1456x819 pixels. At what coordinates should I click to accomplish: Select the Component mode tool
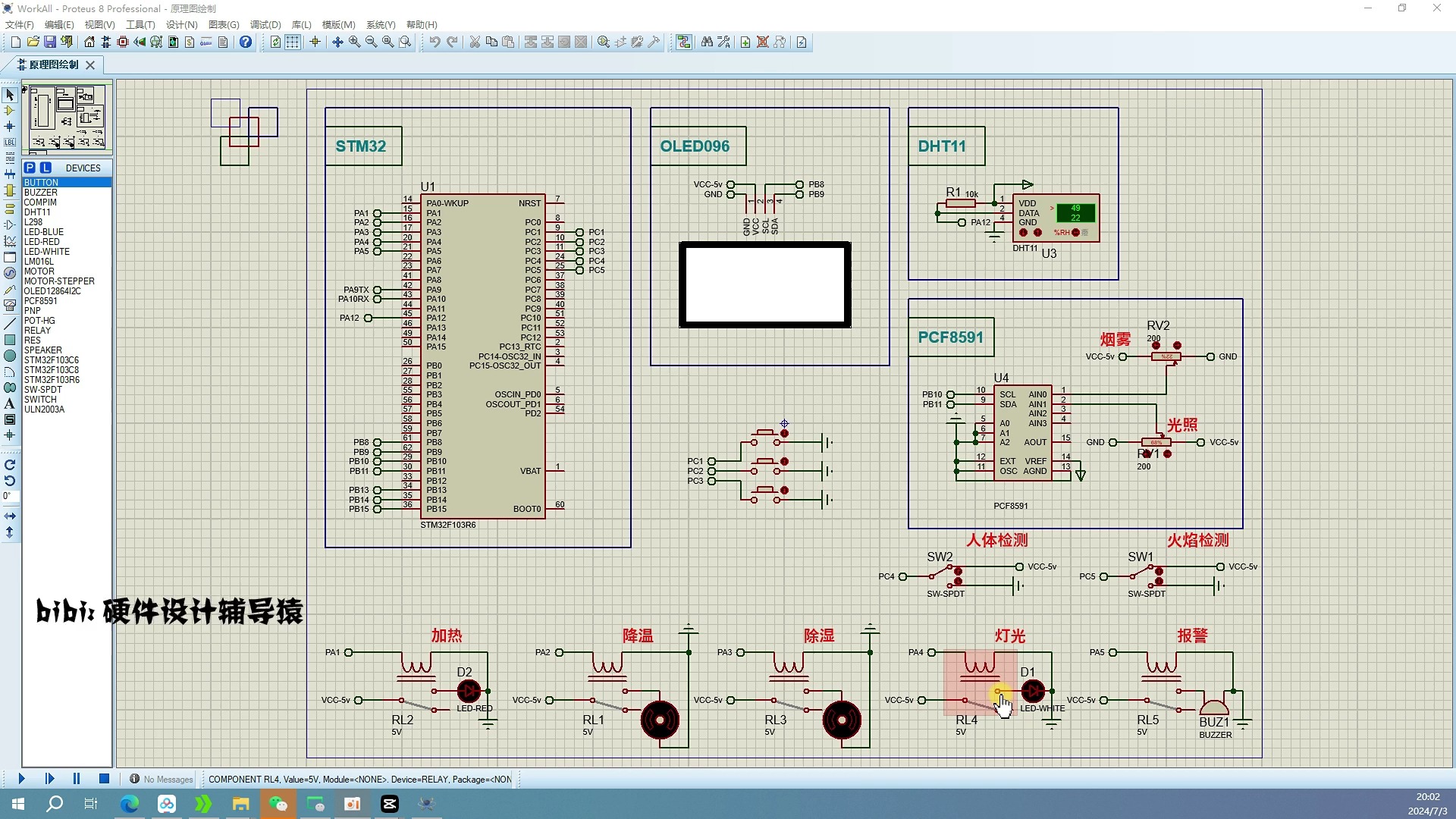(x=10, y=111)
